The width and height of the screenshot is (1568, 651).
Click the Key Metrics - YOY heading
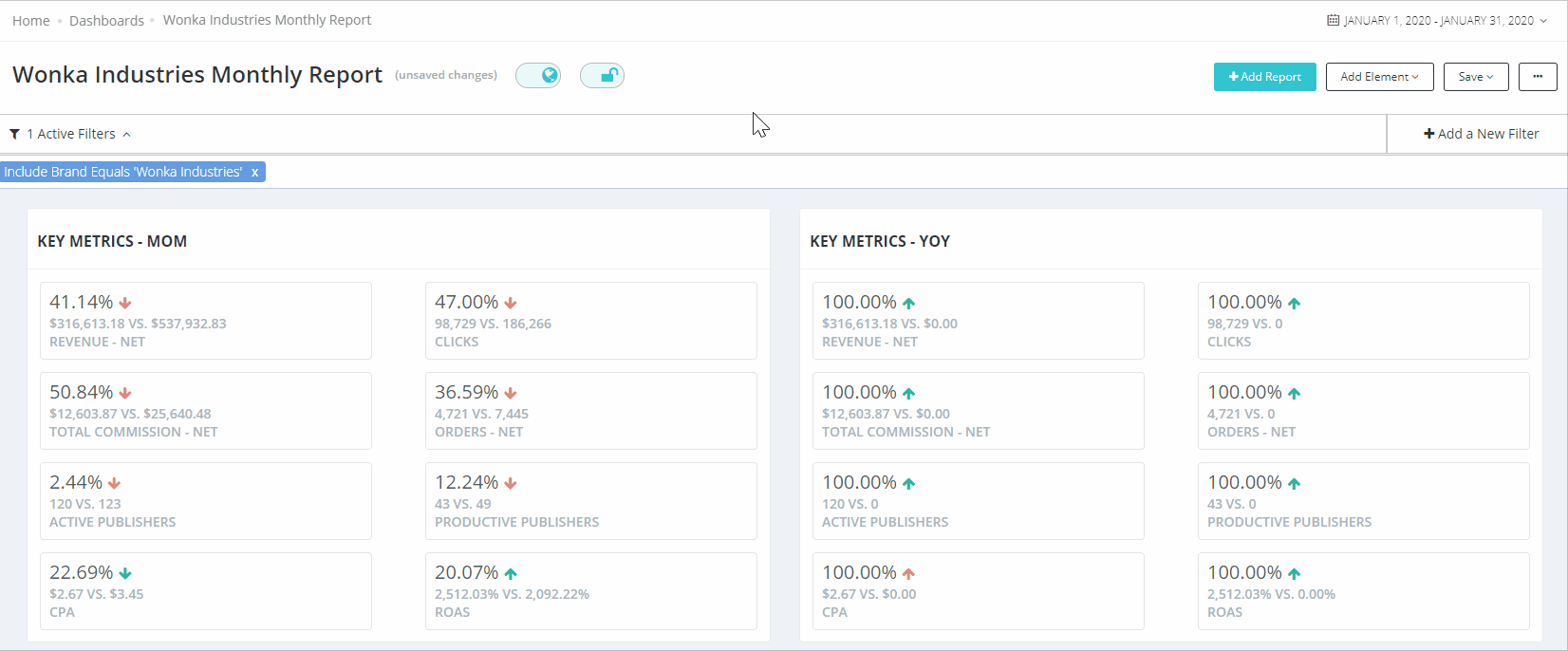880,241
